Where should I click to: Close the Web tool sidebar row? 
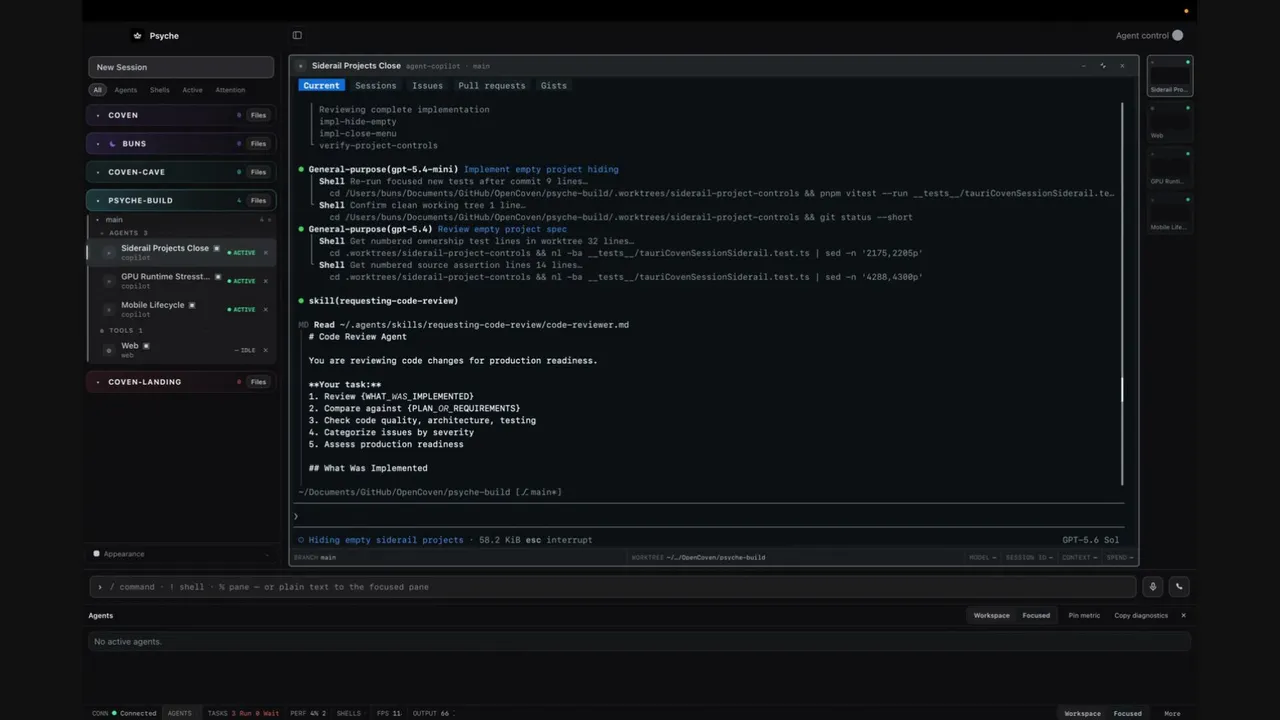click(x=266, y=350)
